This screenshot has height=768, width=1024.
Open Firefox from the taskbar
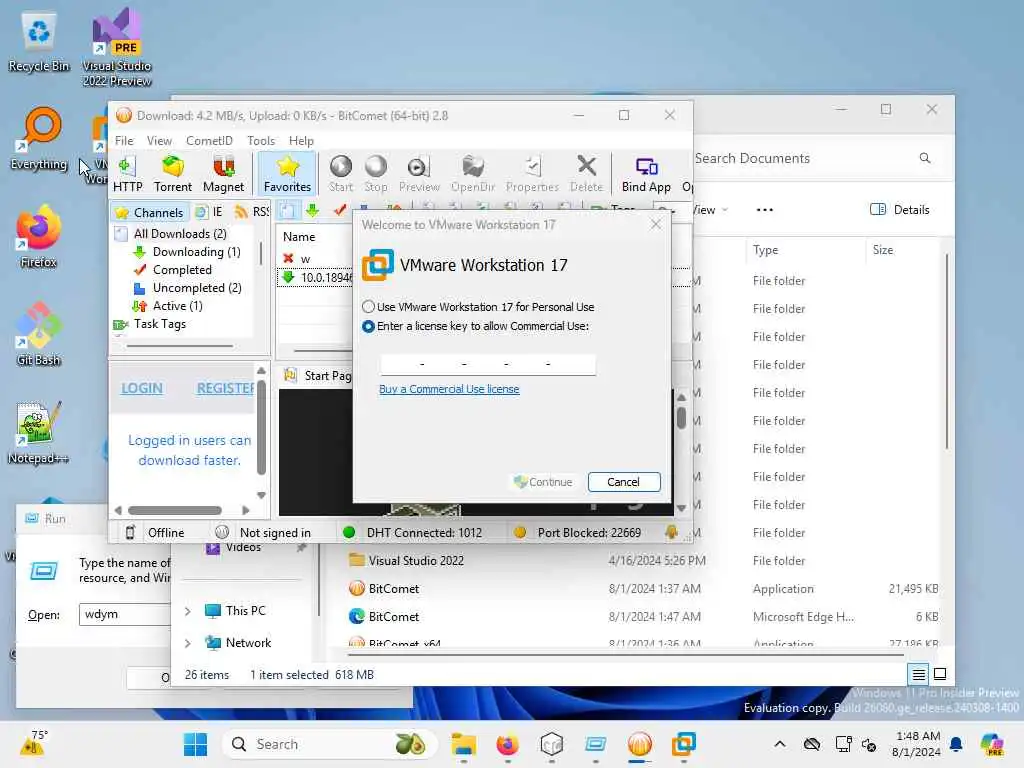tap(507, 744)
